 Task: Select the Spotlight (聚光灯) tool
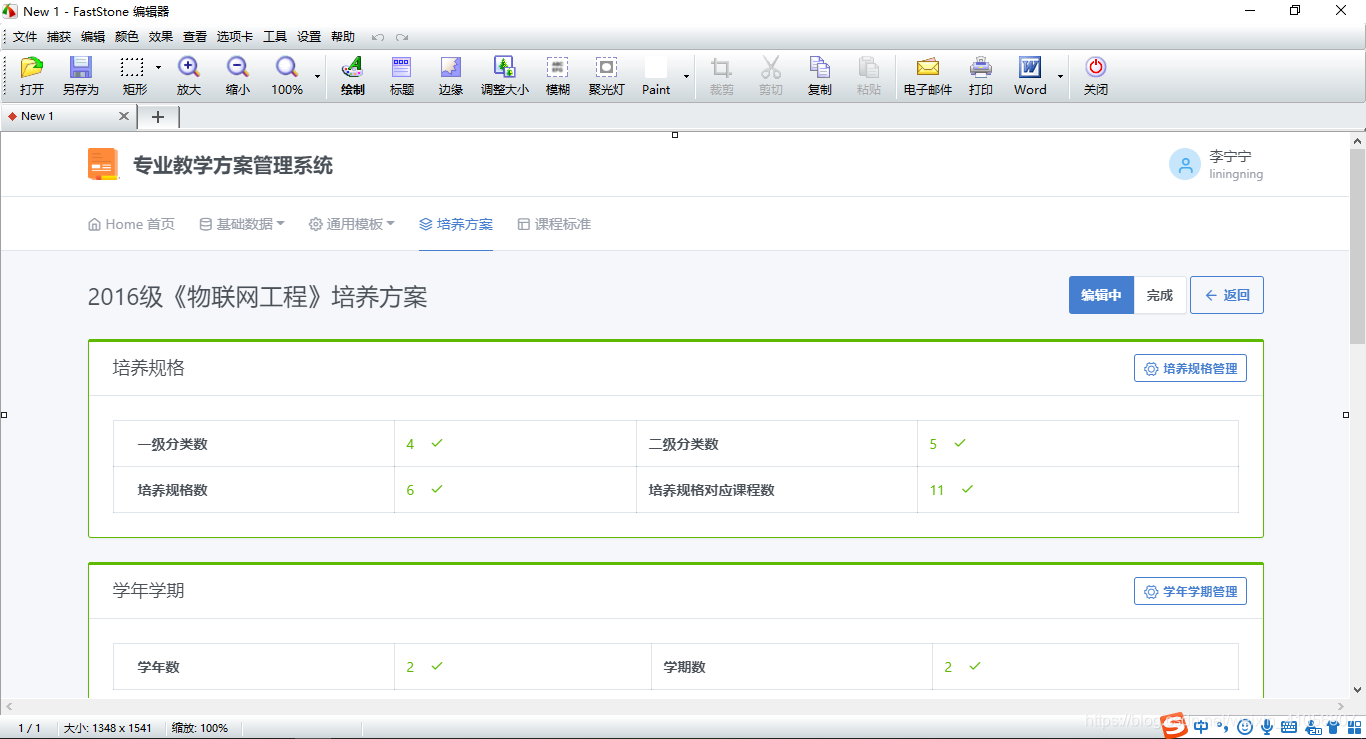[x=606, y=76]
